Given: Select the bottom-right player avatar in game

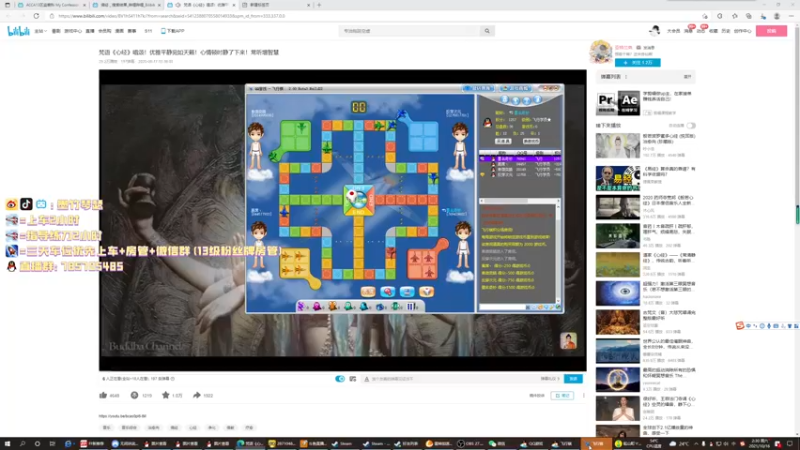Looking at the screenshot, I should click(x=463, y=245).
